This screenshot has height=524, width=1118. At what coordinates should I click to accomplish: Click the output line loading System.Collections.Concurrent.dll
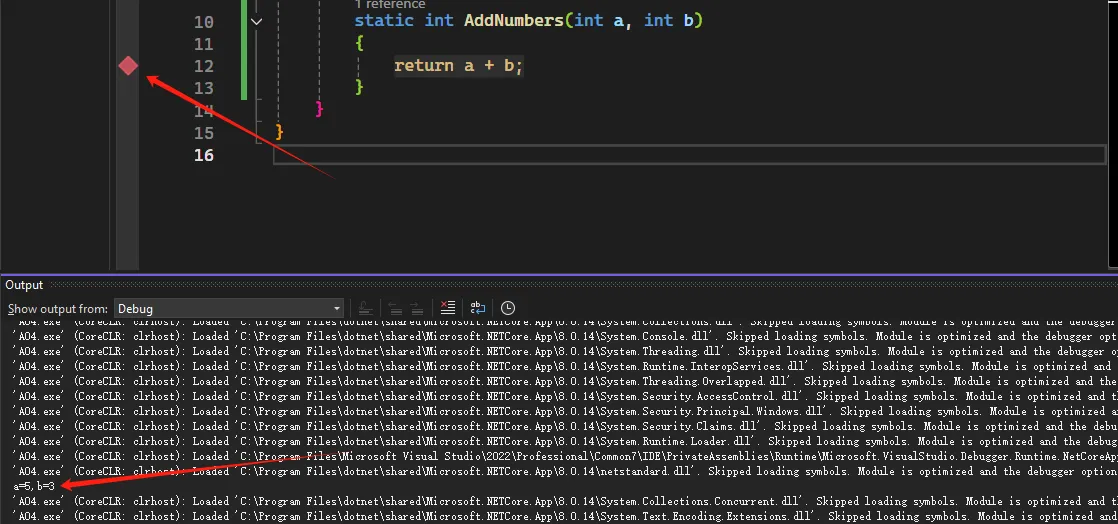click(x=565, y=501)
